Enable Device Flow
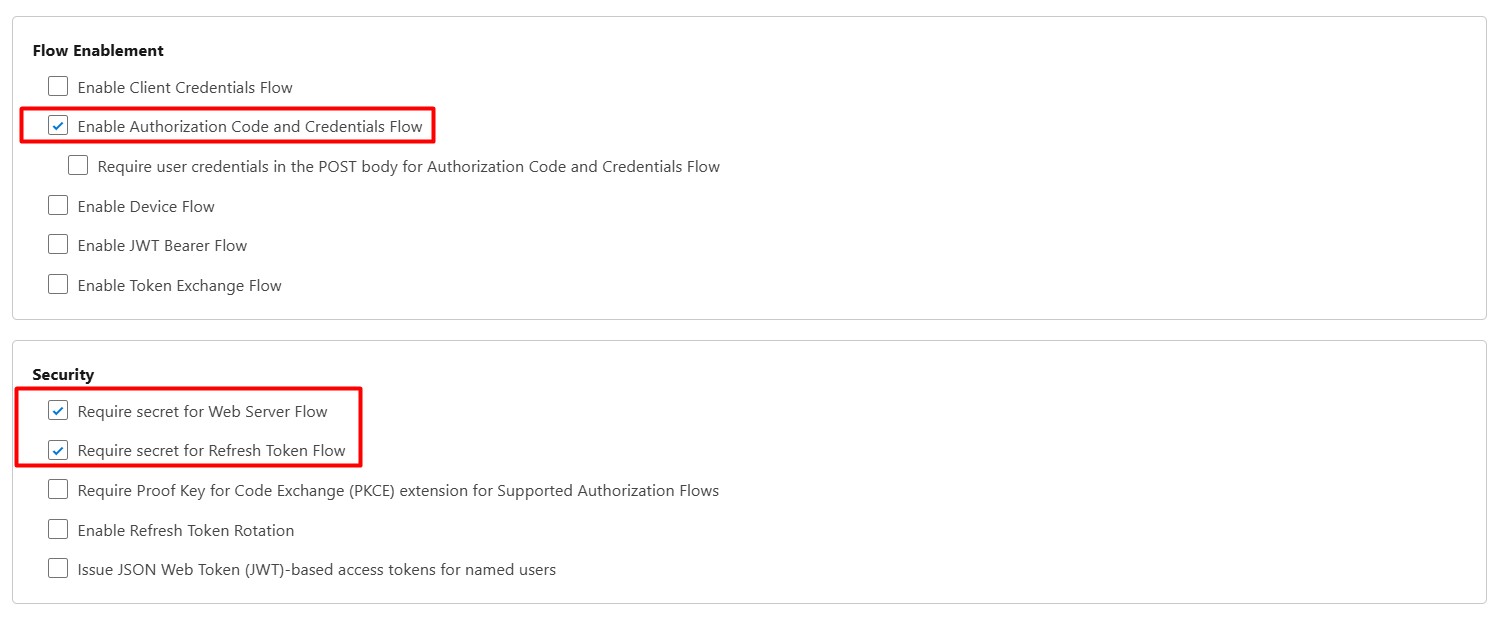 pyautogui.click(x=58, y=205)
